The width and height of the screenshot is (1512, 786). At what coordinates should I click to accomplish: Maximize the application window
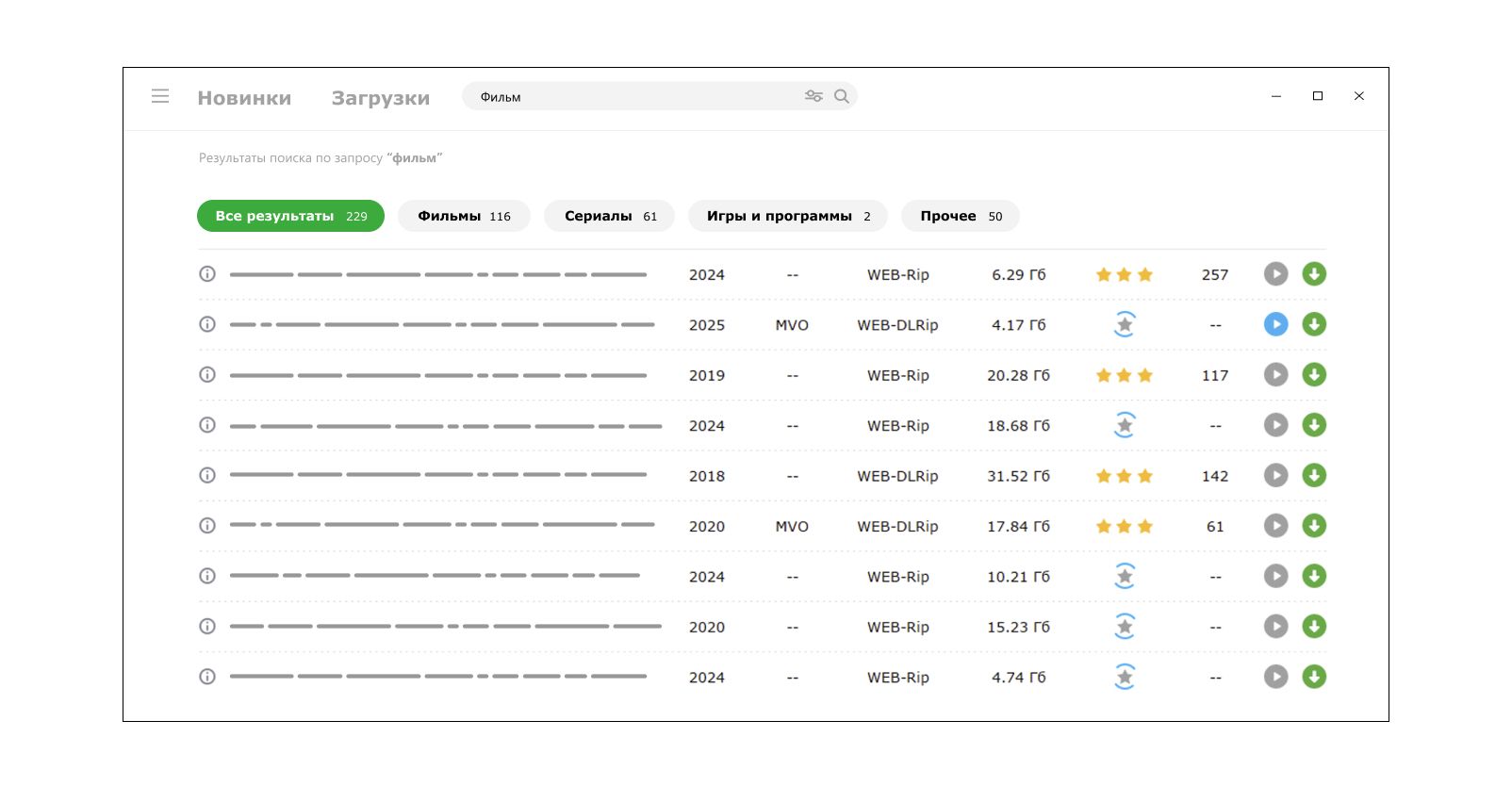click(1318, 96)
